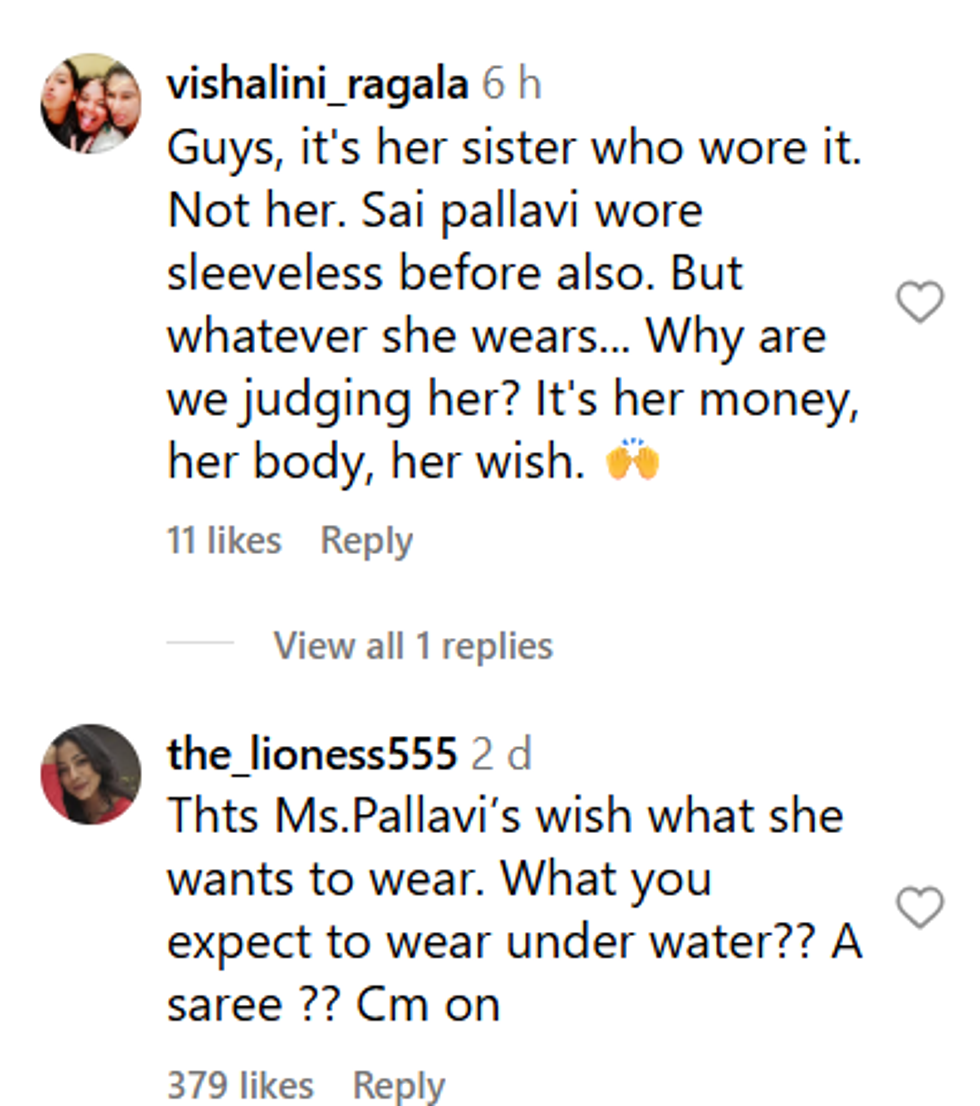Click the 6 h timestamp
Image resolution: width=980 pixels, height=1106 pixels.
tap(511, 85)
